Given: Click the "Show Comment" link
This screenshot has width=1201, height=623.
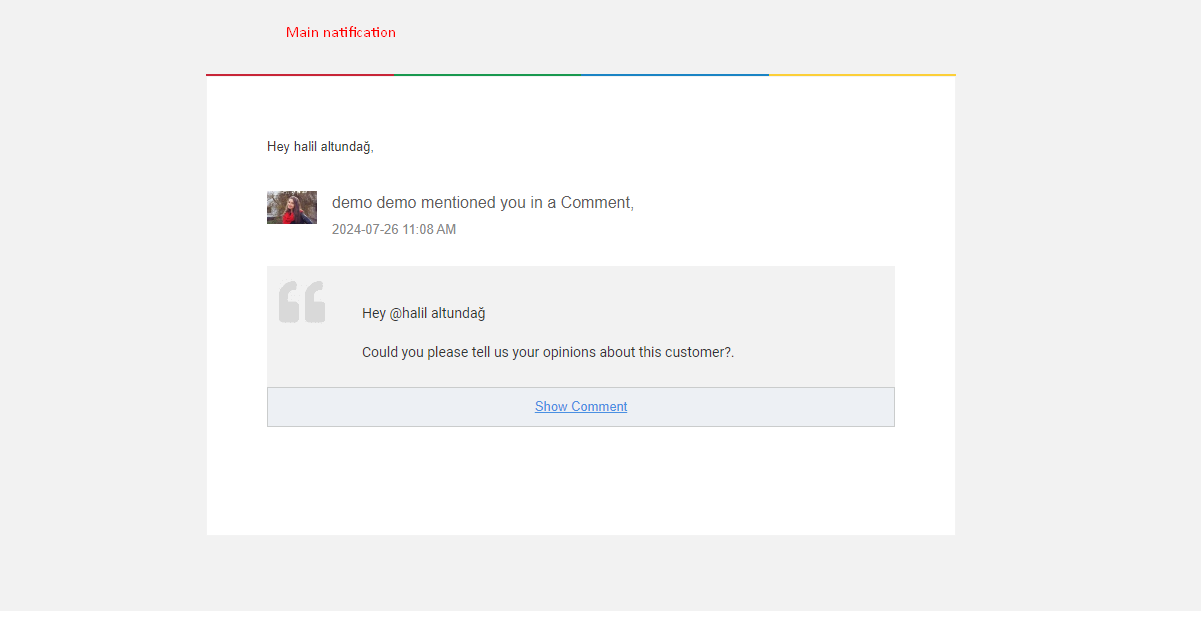Looking at the screenshot, I should tap(581, 407).
